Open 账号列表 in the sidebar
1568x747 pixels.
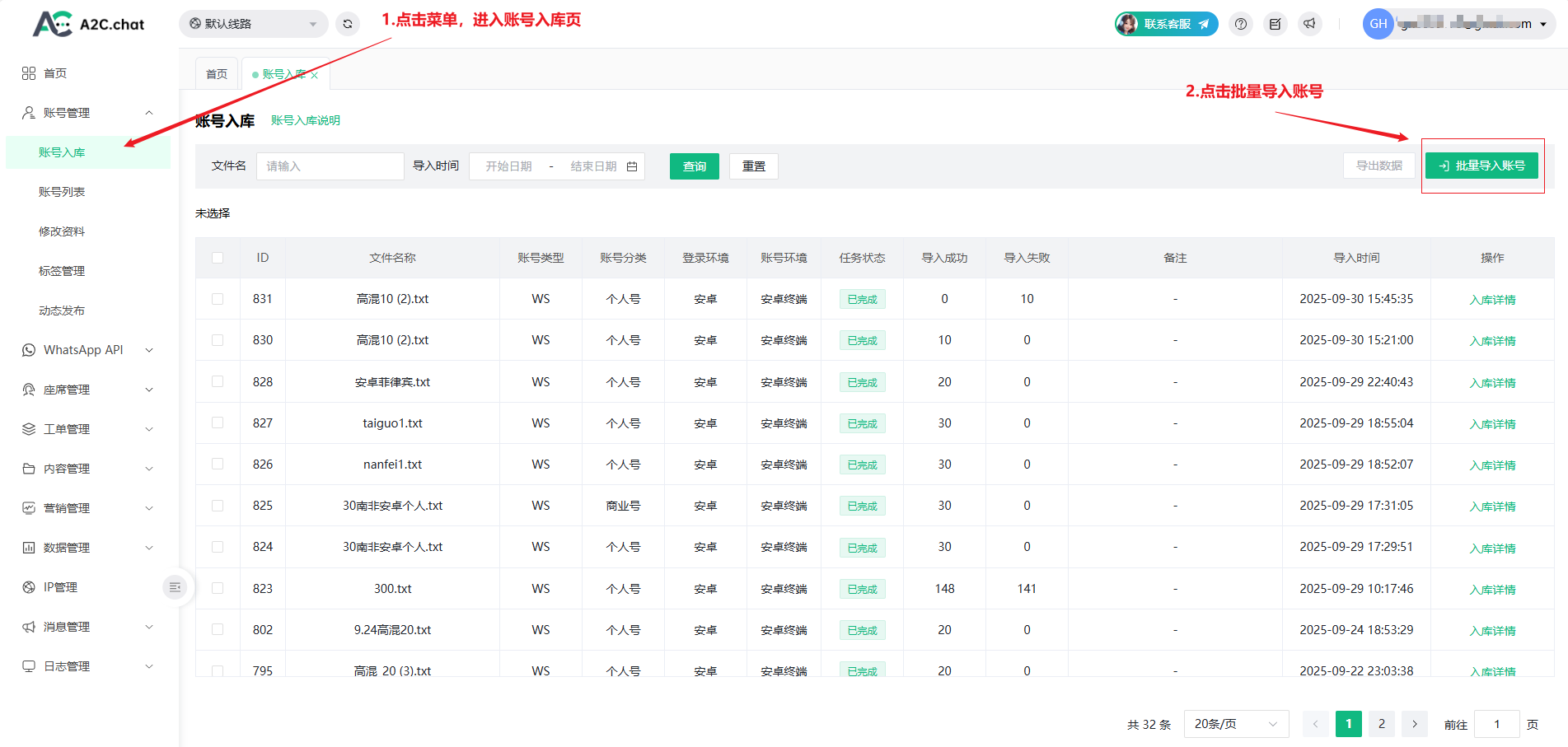[x=62, y=192]
